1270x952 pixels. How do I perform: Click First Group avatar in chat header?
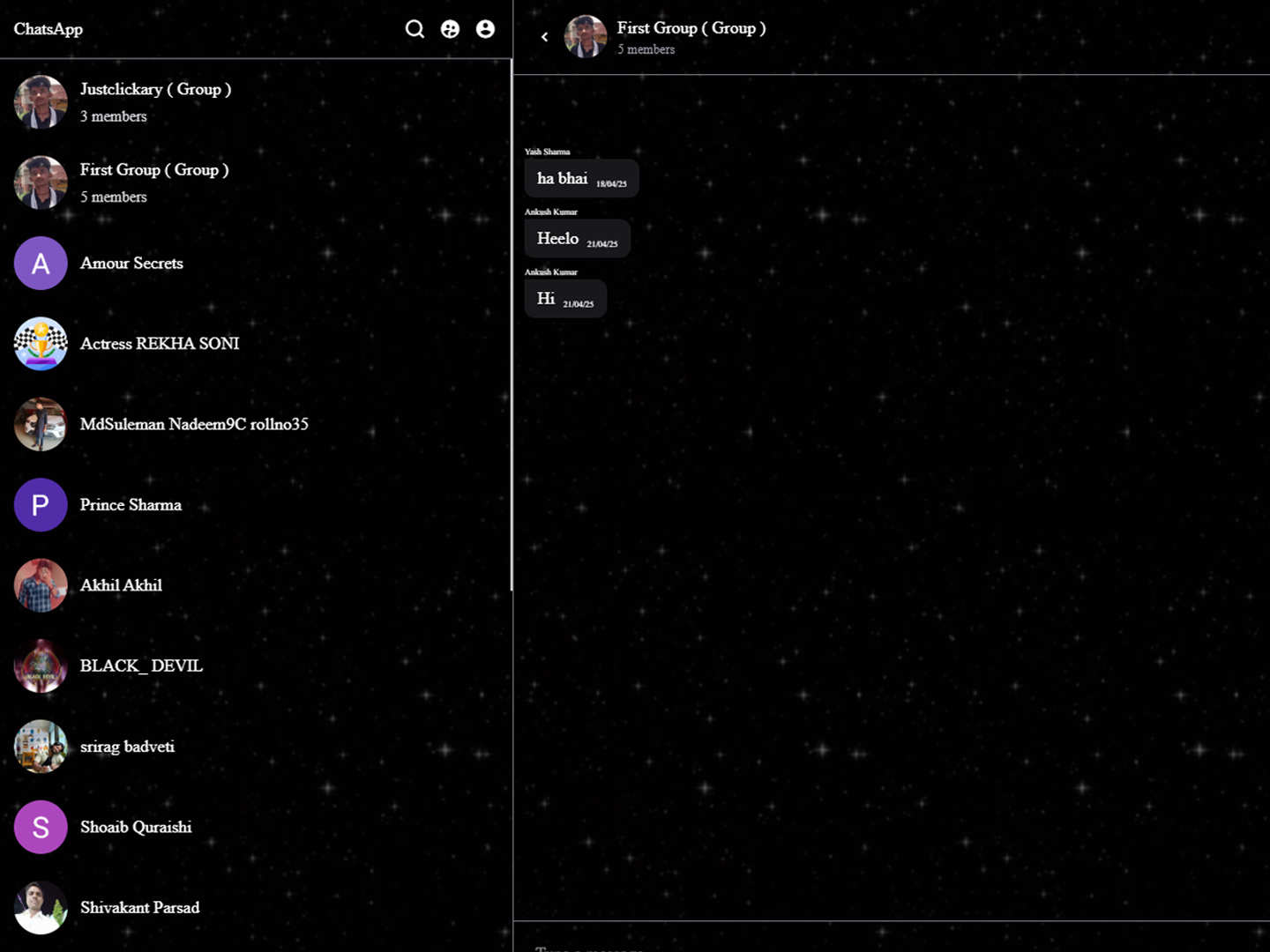[586, 37]
